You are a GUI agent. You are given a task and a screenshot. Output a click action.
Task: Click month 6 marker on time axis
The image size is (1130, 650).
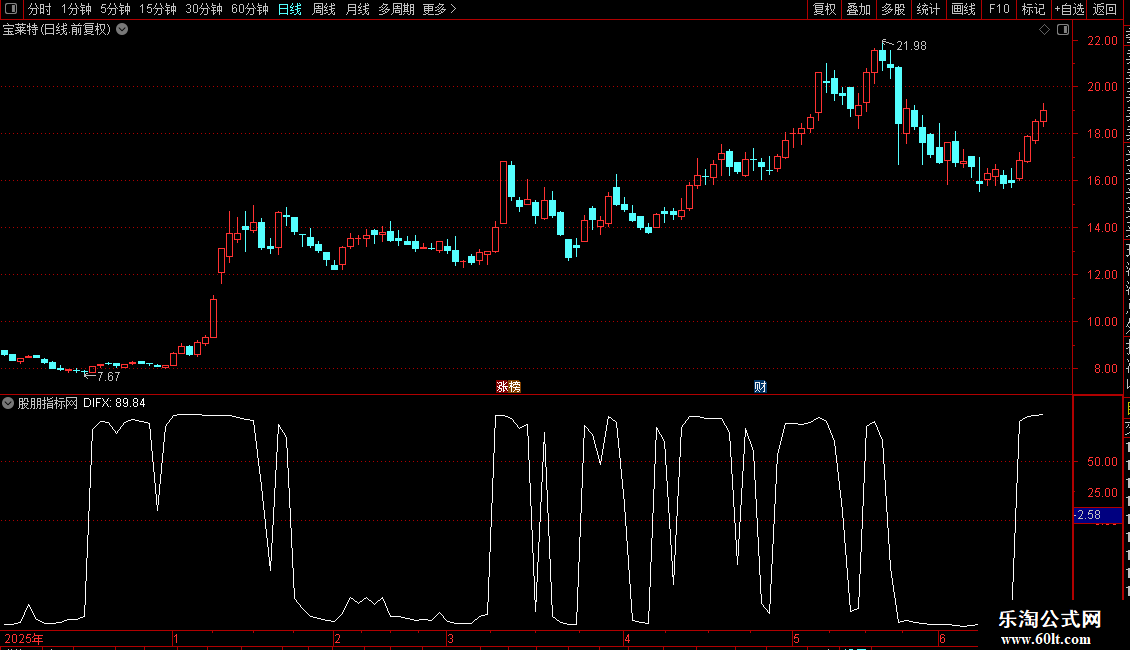pos(942,638)
